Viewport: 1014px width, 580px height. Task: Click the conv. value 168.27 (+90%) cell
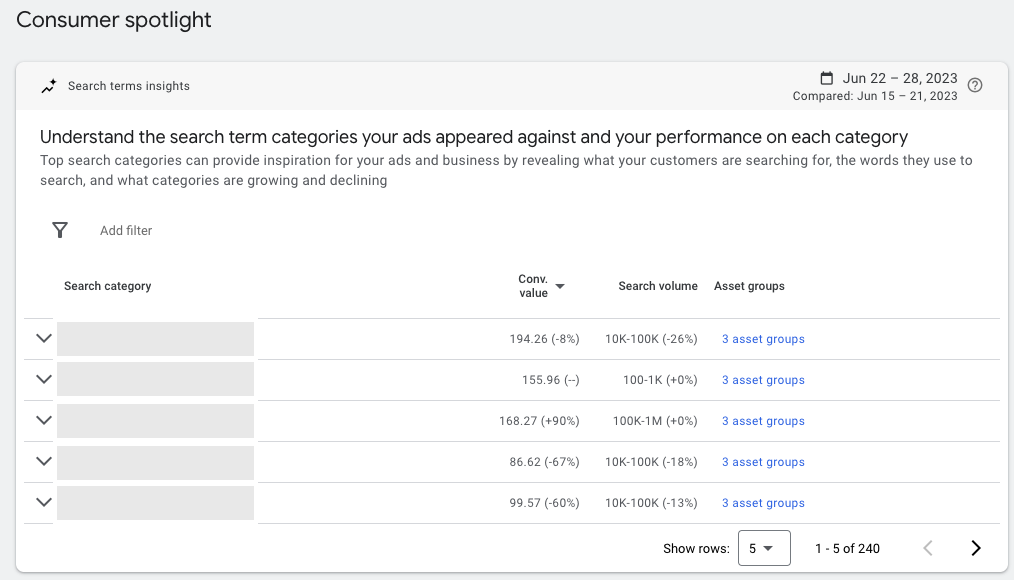[539, 421]
